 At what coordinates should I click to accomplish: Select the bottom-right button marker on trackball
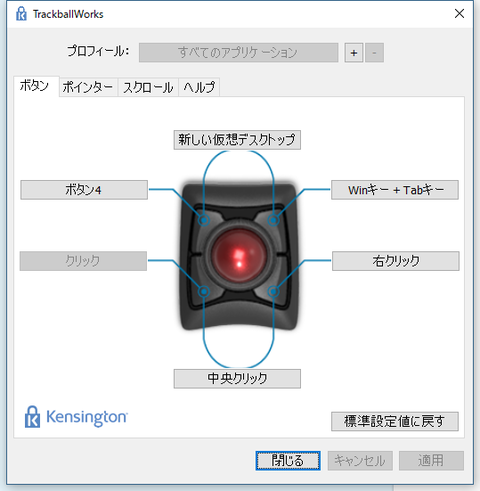[x=273, y=291]
